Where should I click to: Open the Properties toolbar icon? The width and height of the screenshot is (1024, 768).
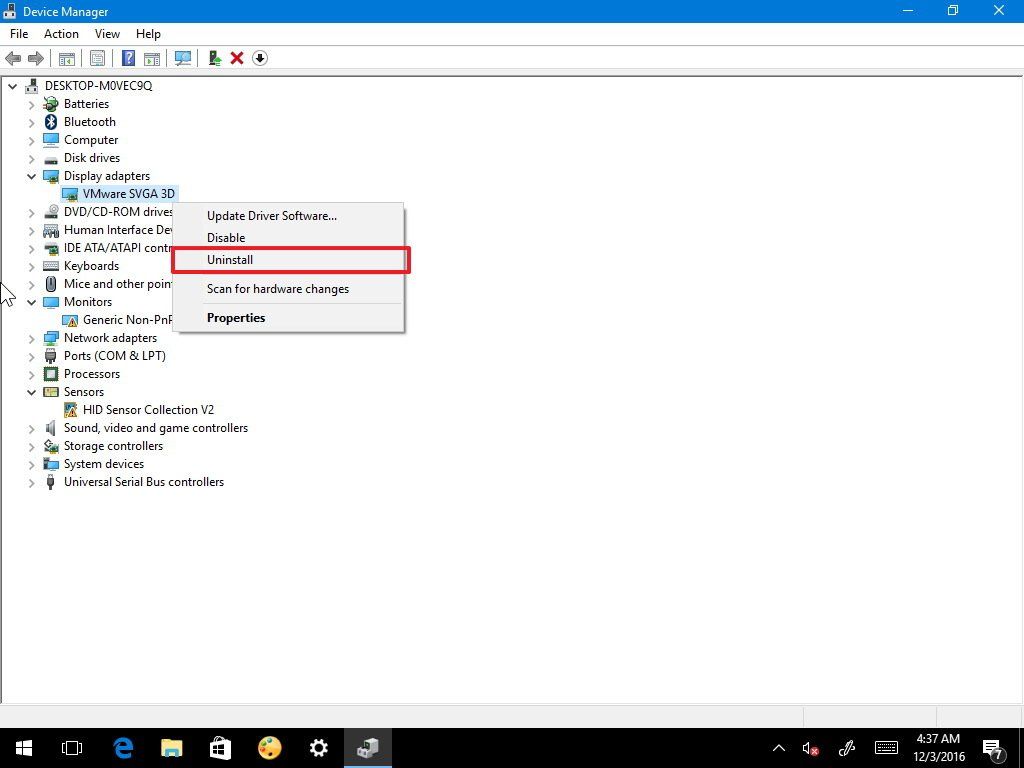coord(97,58)
